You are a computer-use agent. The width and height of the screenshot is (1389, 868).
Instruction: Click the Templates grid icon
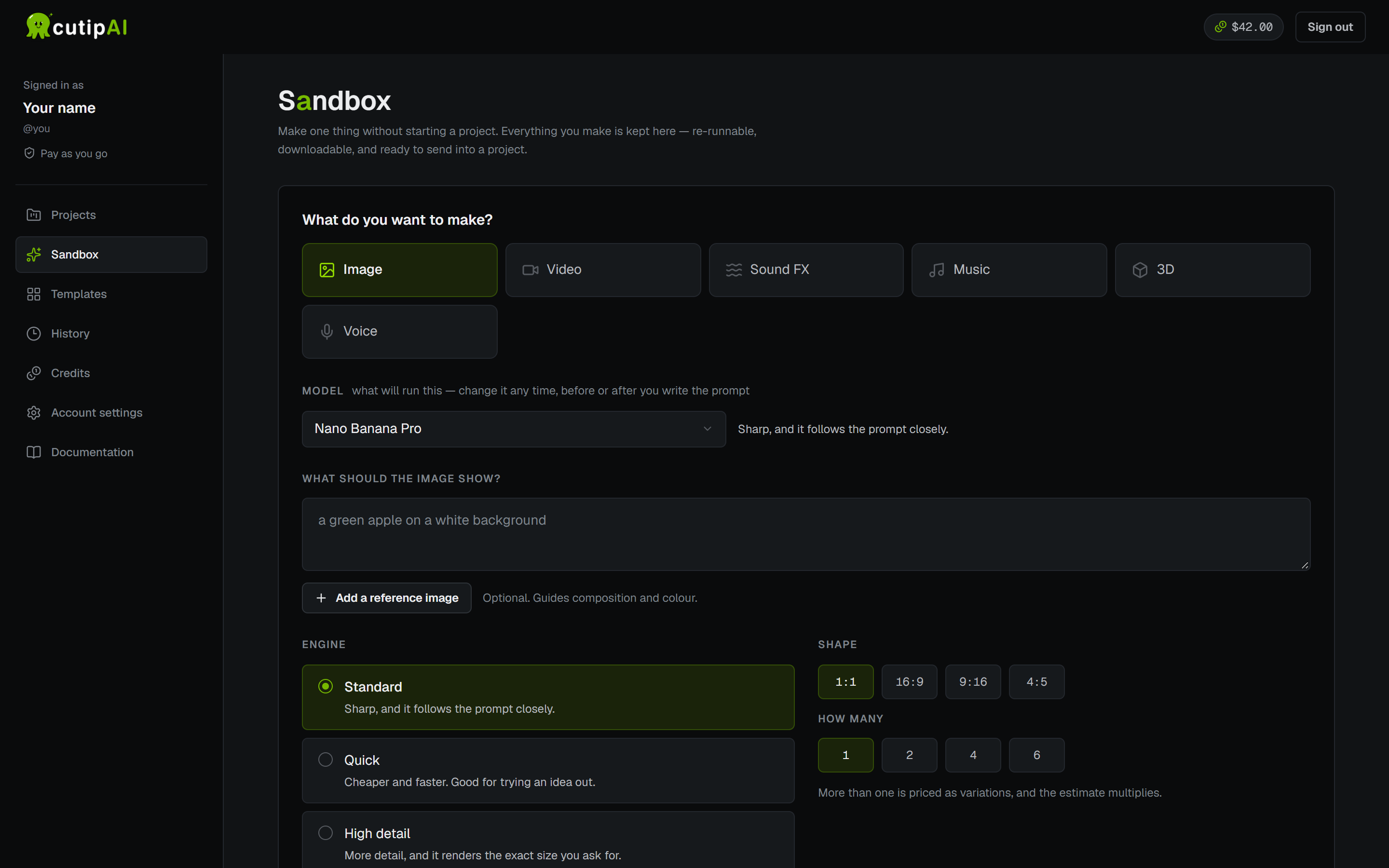(x=34, y=294)
